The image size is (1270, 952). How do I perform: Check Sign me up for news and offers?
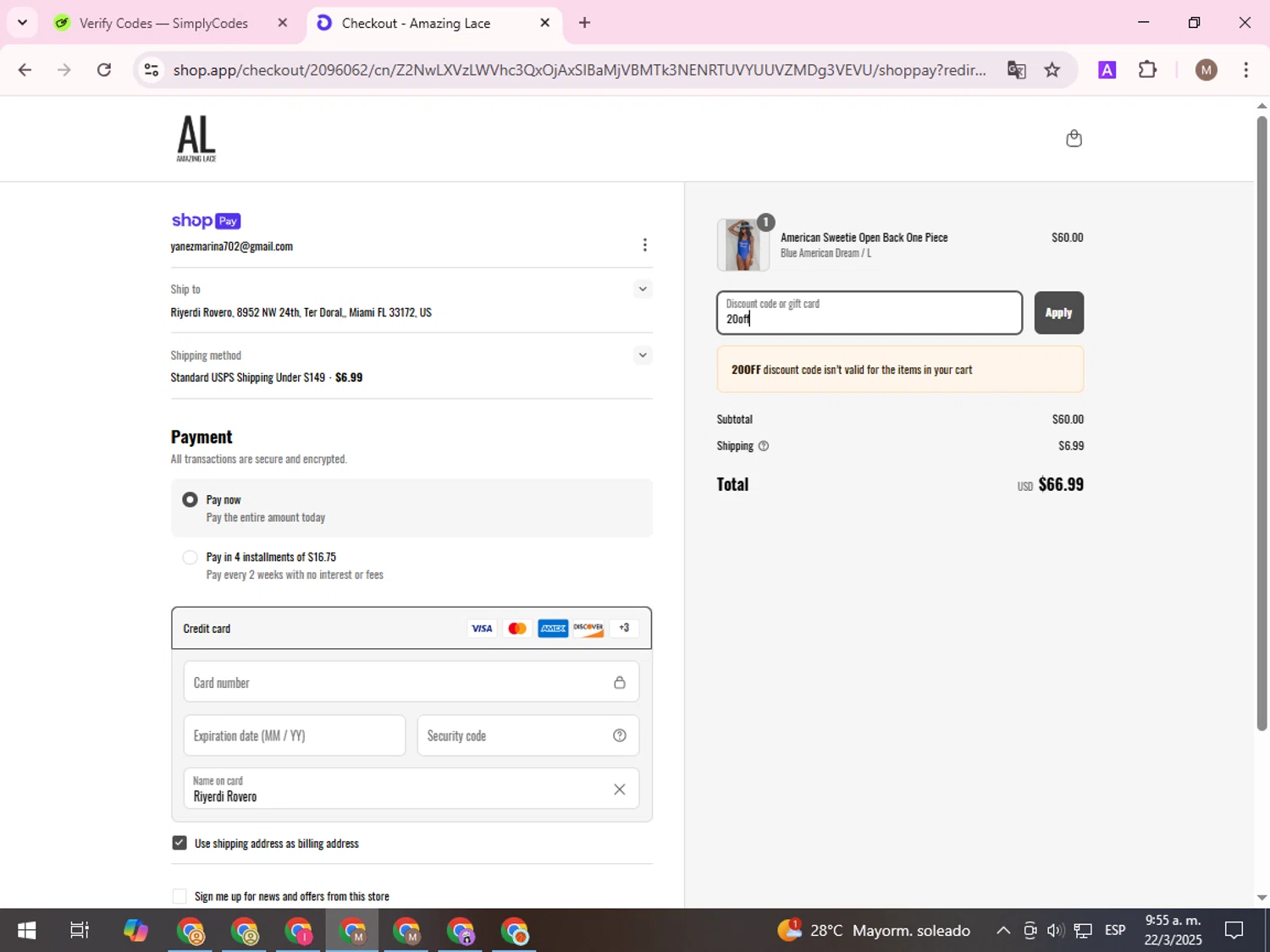pyautogui.click(x=179, y=896)
